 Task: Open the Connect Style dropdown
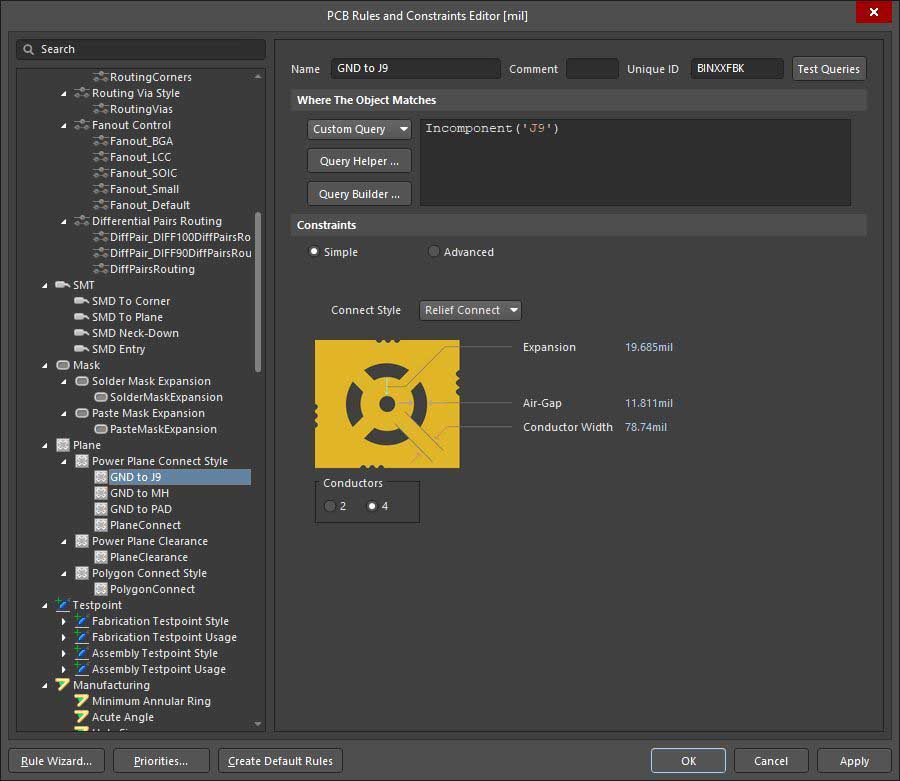point(470,310)
